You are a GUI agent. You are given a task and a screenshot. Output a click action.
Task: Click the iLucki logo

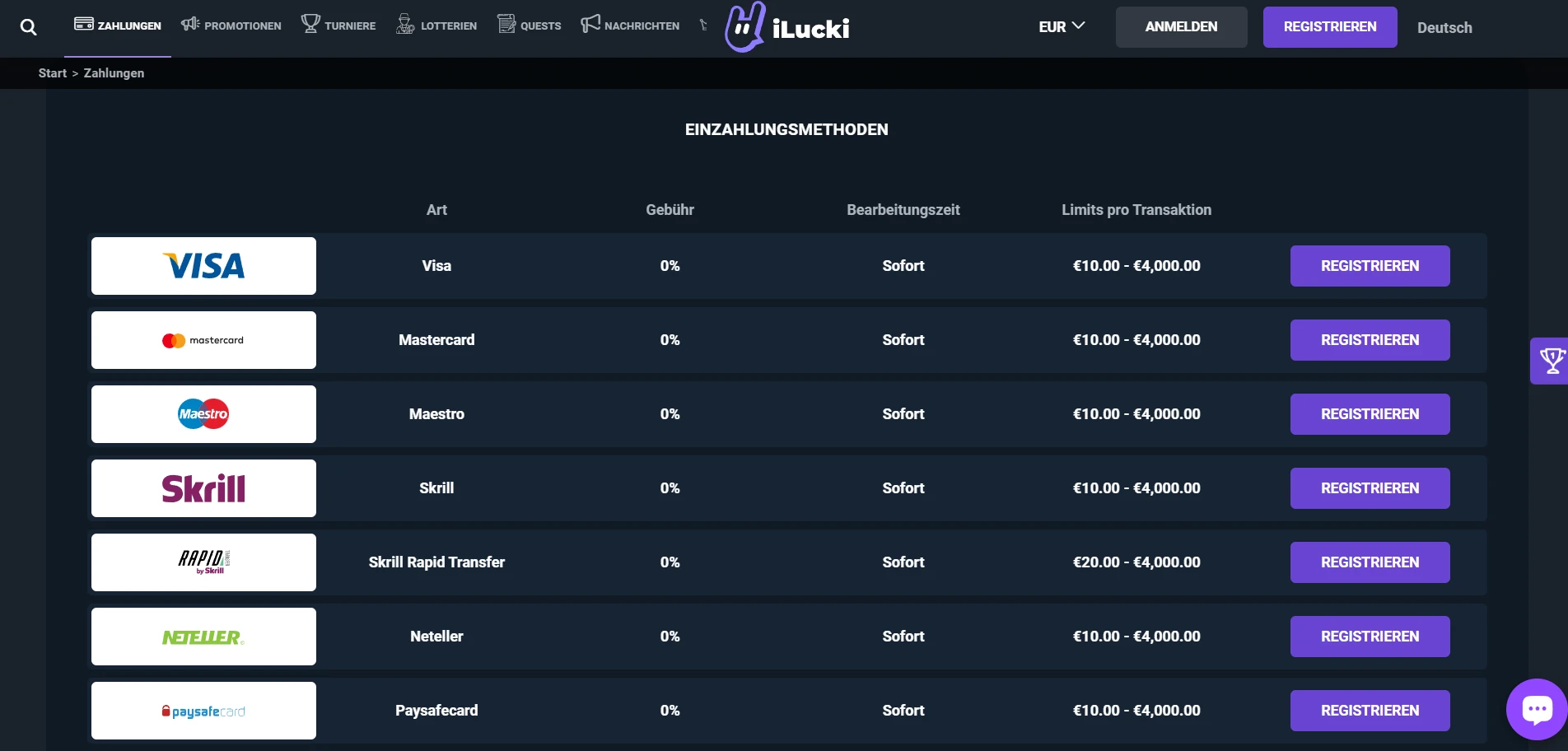tap(787, 27)
